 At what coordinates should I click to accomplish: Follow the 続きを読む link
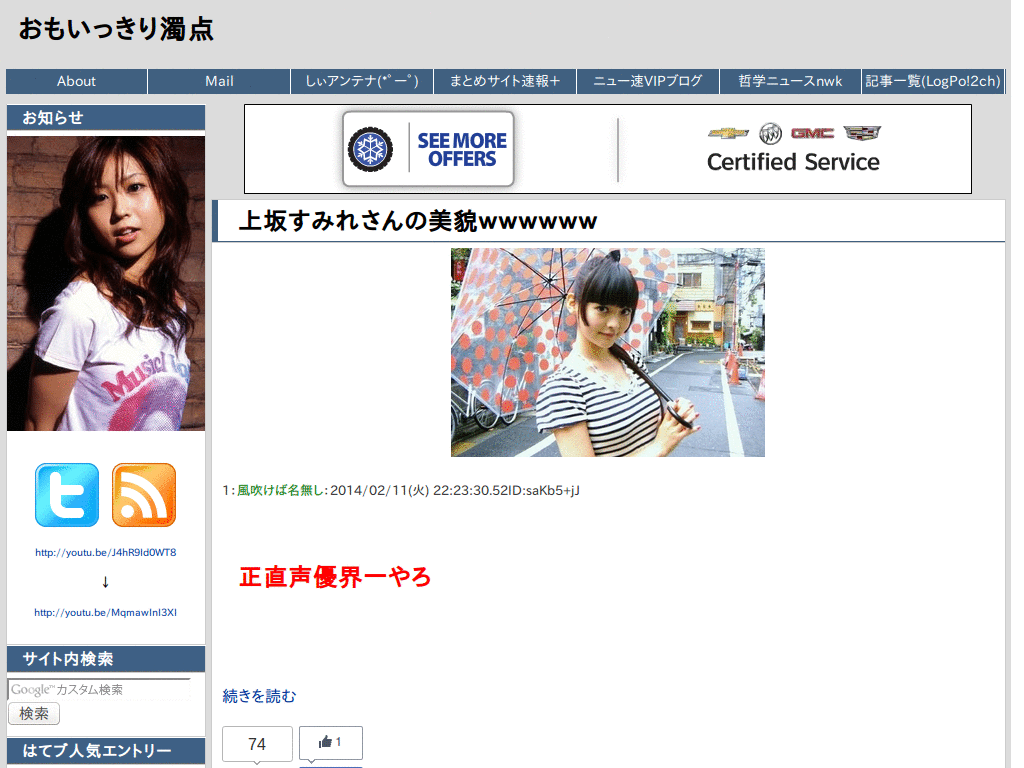(259, 696)
